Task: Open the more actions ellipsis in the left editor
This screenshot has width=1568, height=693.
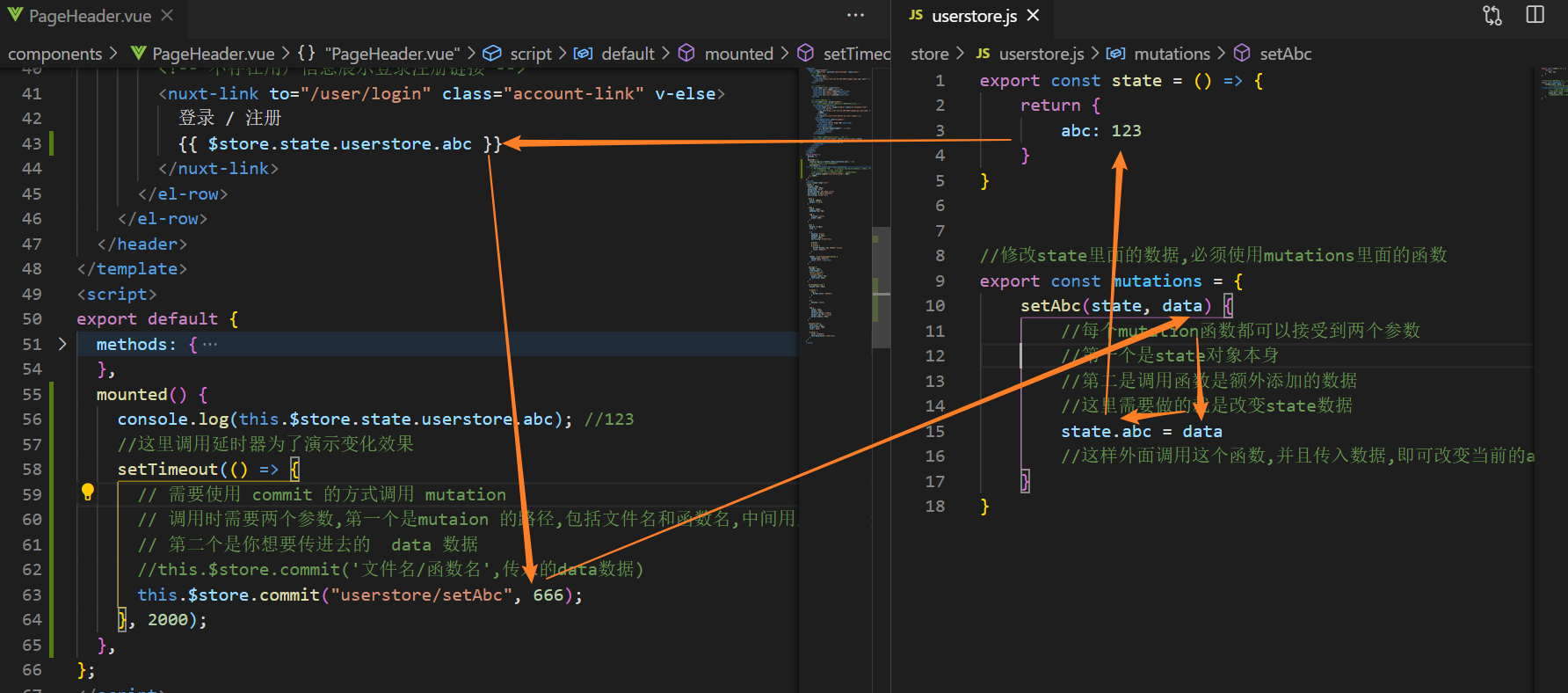Action: coord(855,15)
